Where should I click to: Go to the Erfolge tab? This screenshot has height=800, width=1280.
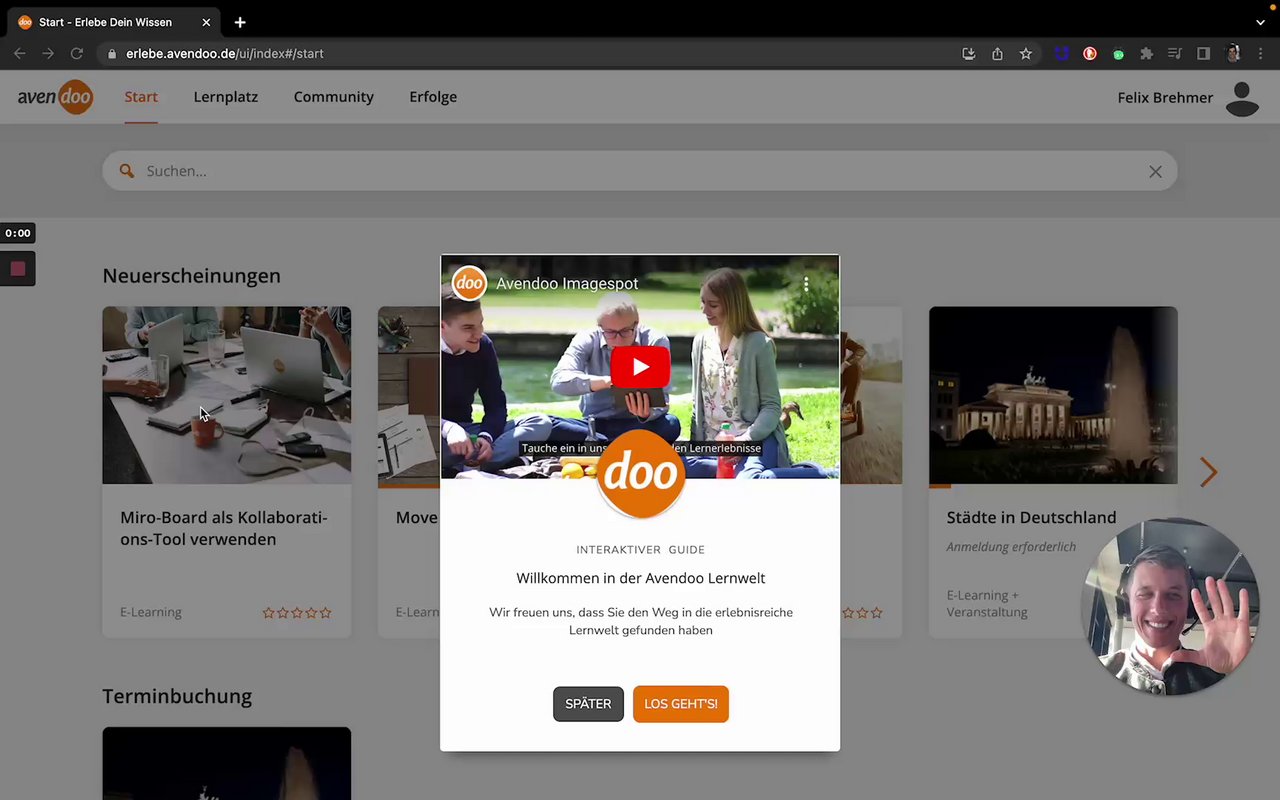pos(433,97)
